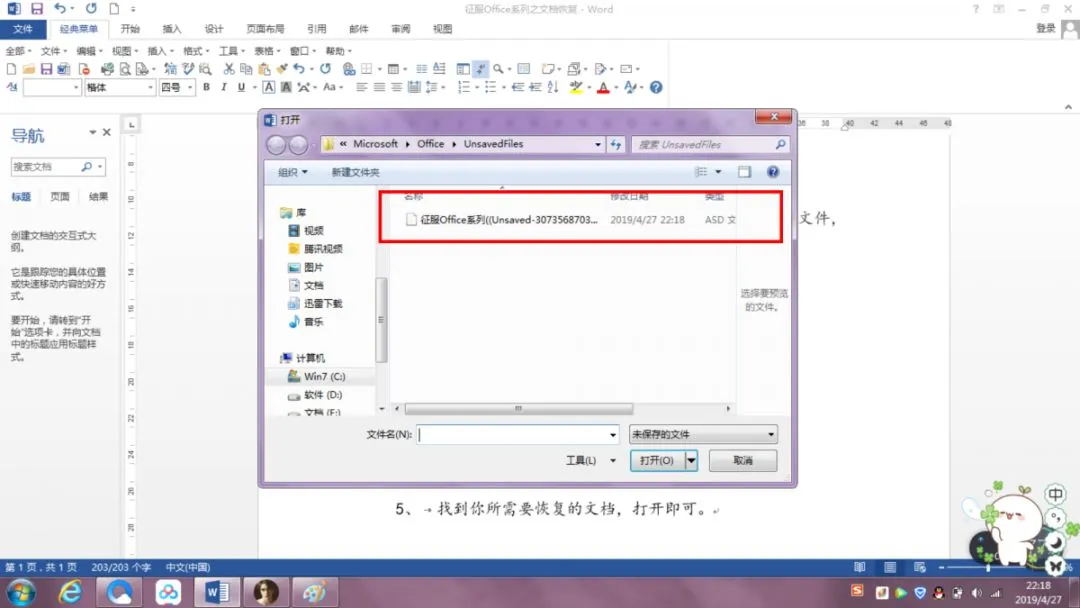Screen dimensions: 1080x608
Task: Toggle Bold formatting
Action: tap(206, 87)
